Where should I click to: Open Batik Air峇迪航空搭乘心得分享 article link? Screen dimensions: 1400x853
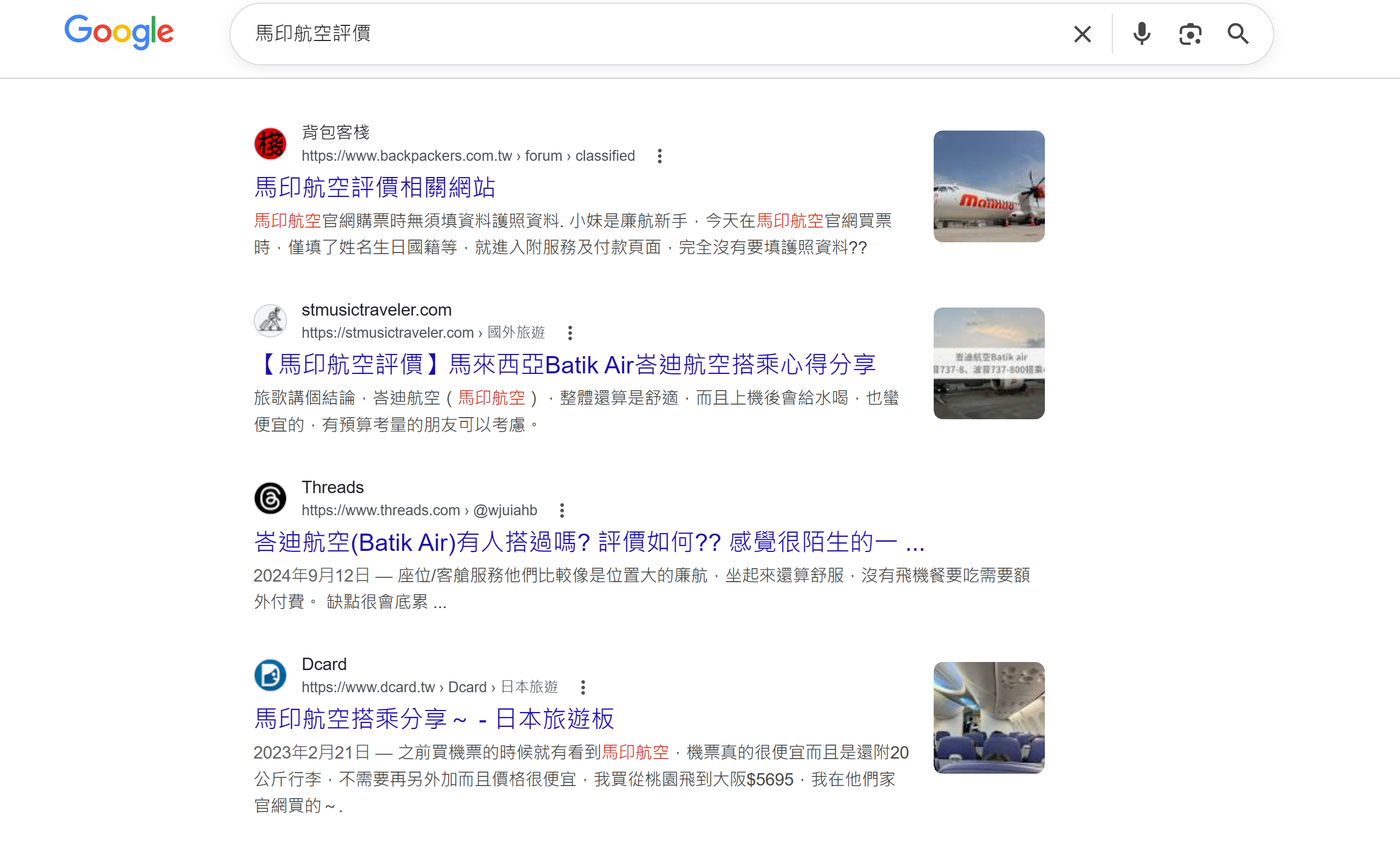coord(565,365)
